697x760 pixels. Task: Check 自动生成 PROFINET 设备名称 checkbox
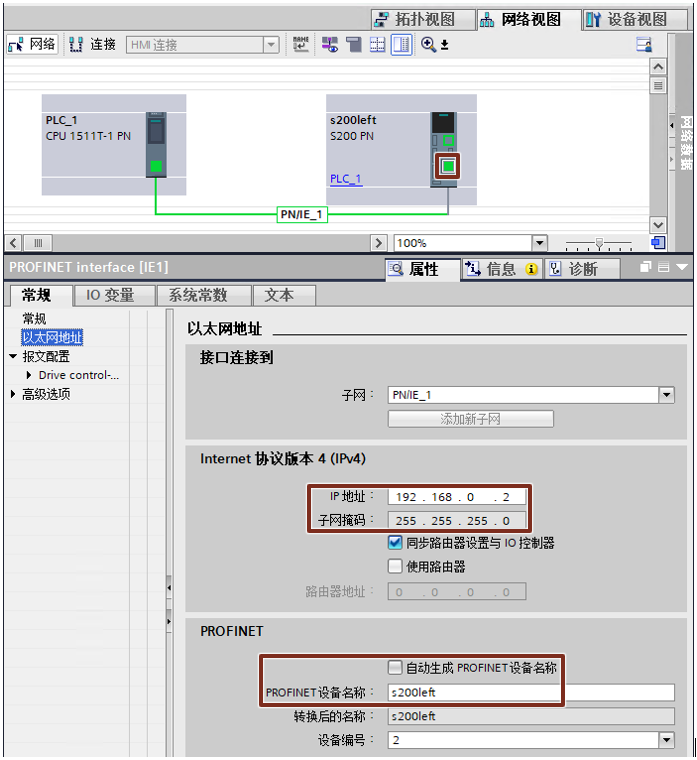(395, 667)
